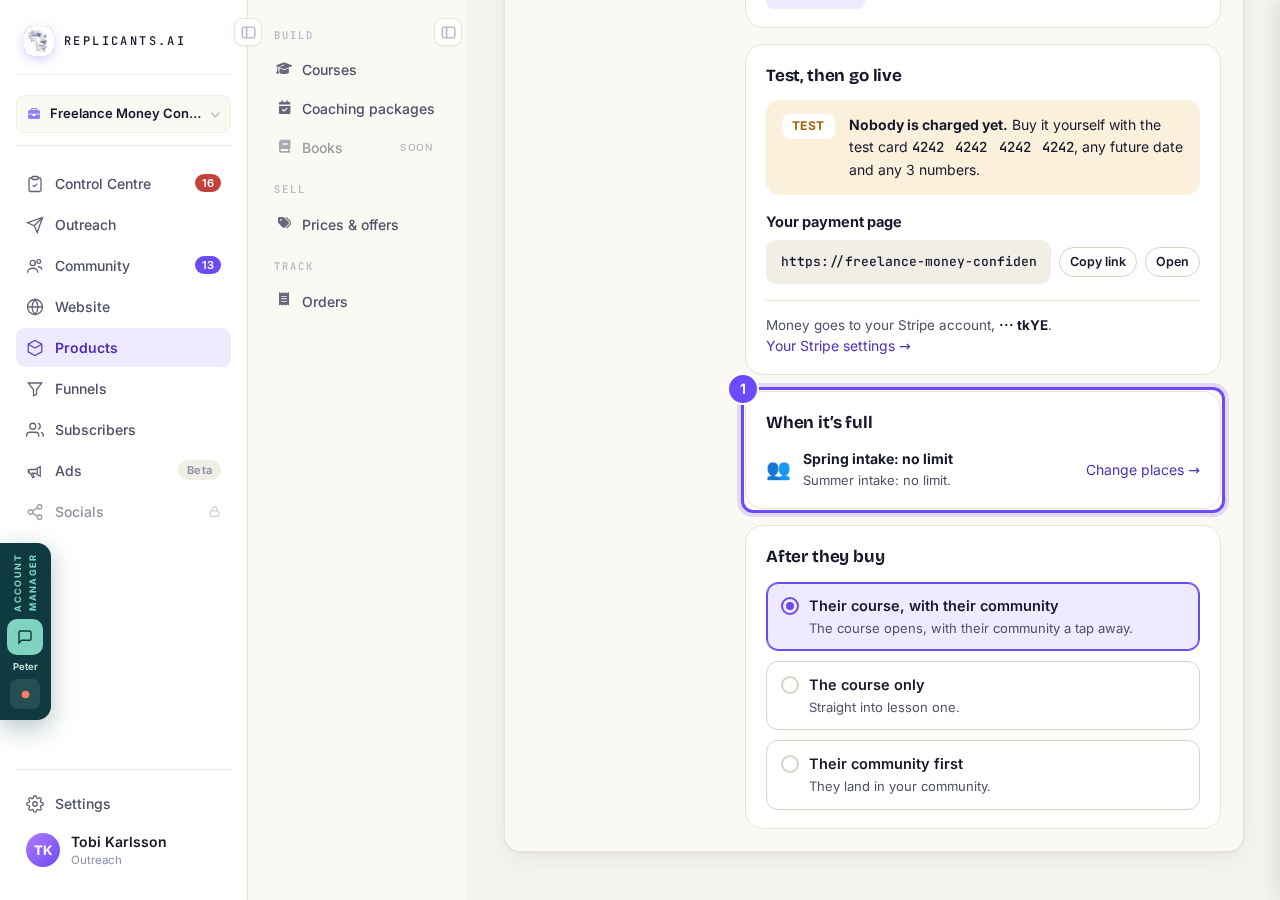Viewport: 1280px width, 900px height.
Task: Click the payment page URL field
Action: click(908, 262)
